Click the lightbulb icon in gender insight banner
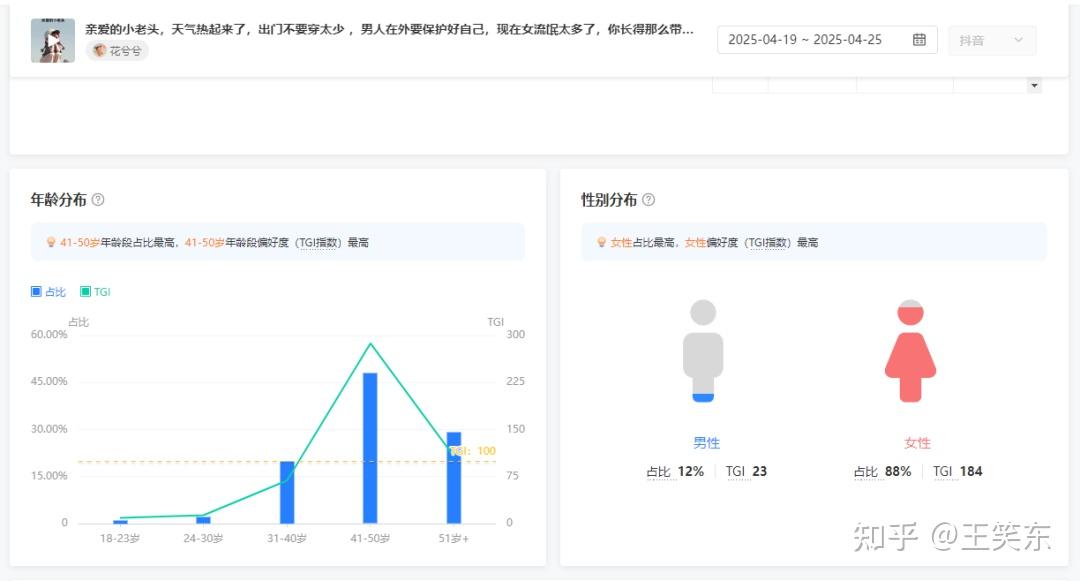 point(601,242)
